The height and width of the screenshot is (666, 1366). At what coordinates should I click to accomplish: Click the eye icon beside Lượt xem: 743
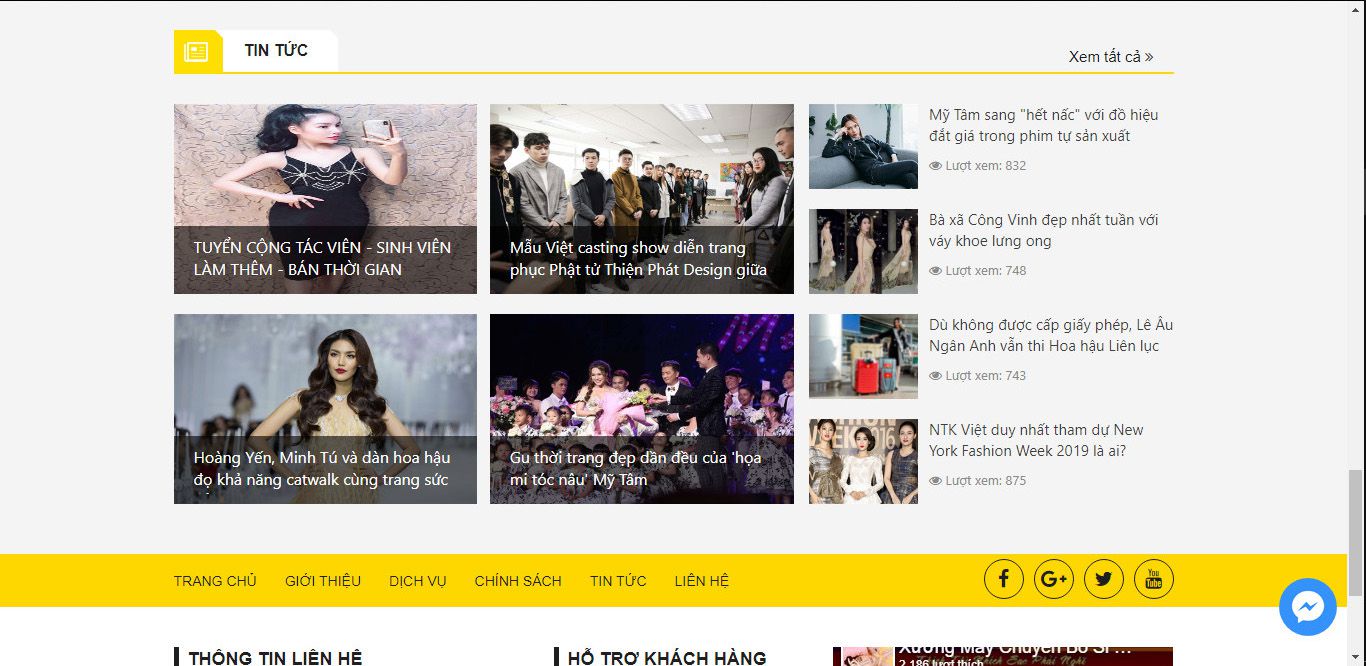click(936, 376)
